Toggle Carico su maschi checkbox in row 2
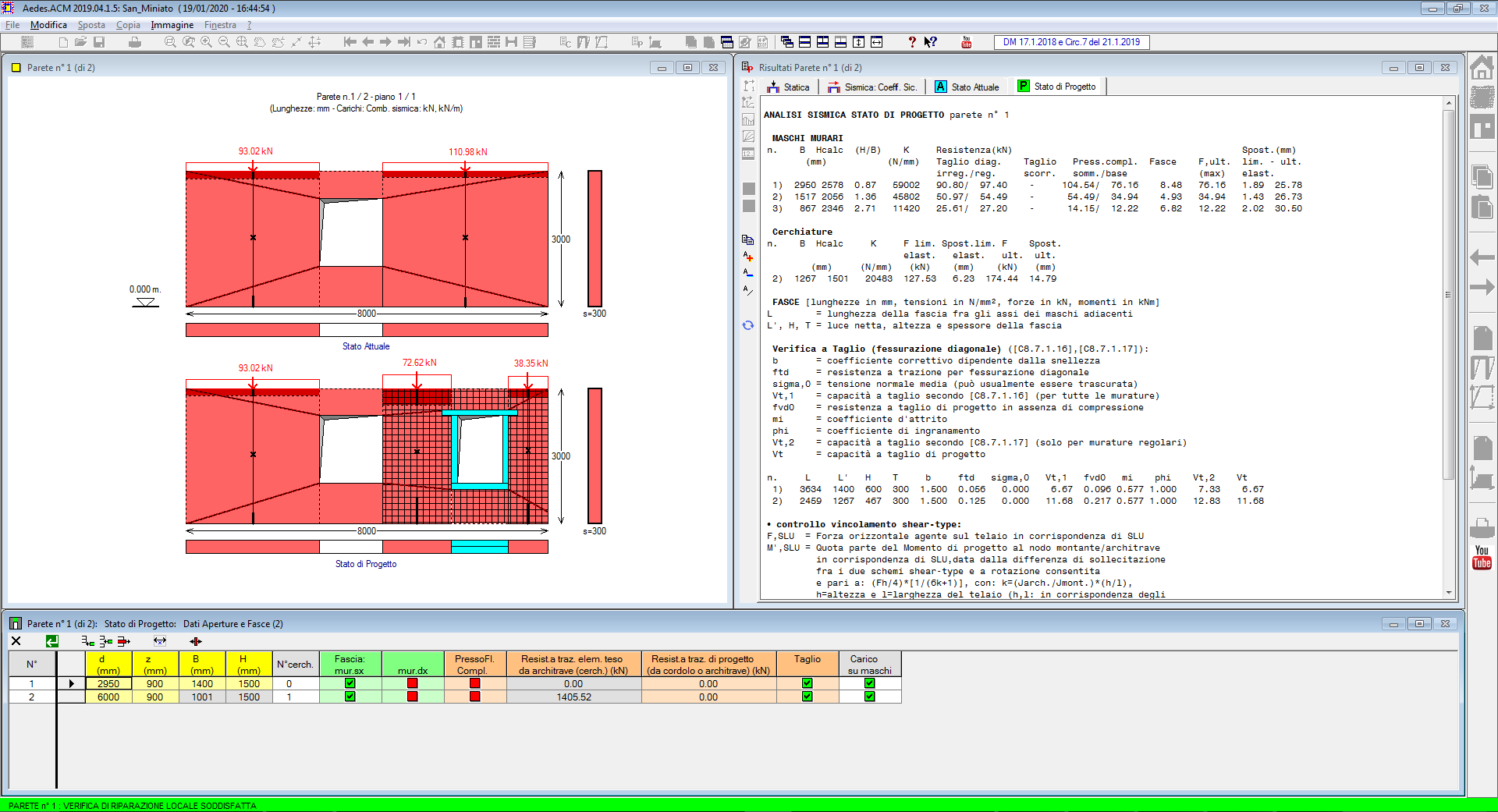1498x812 pixels. click(x=869, y=697)
